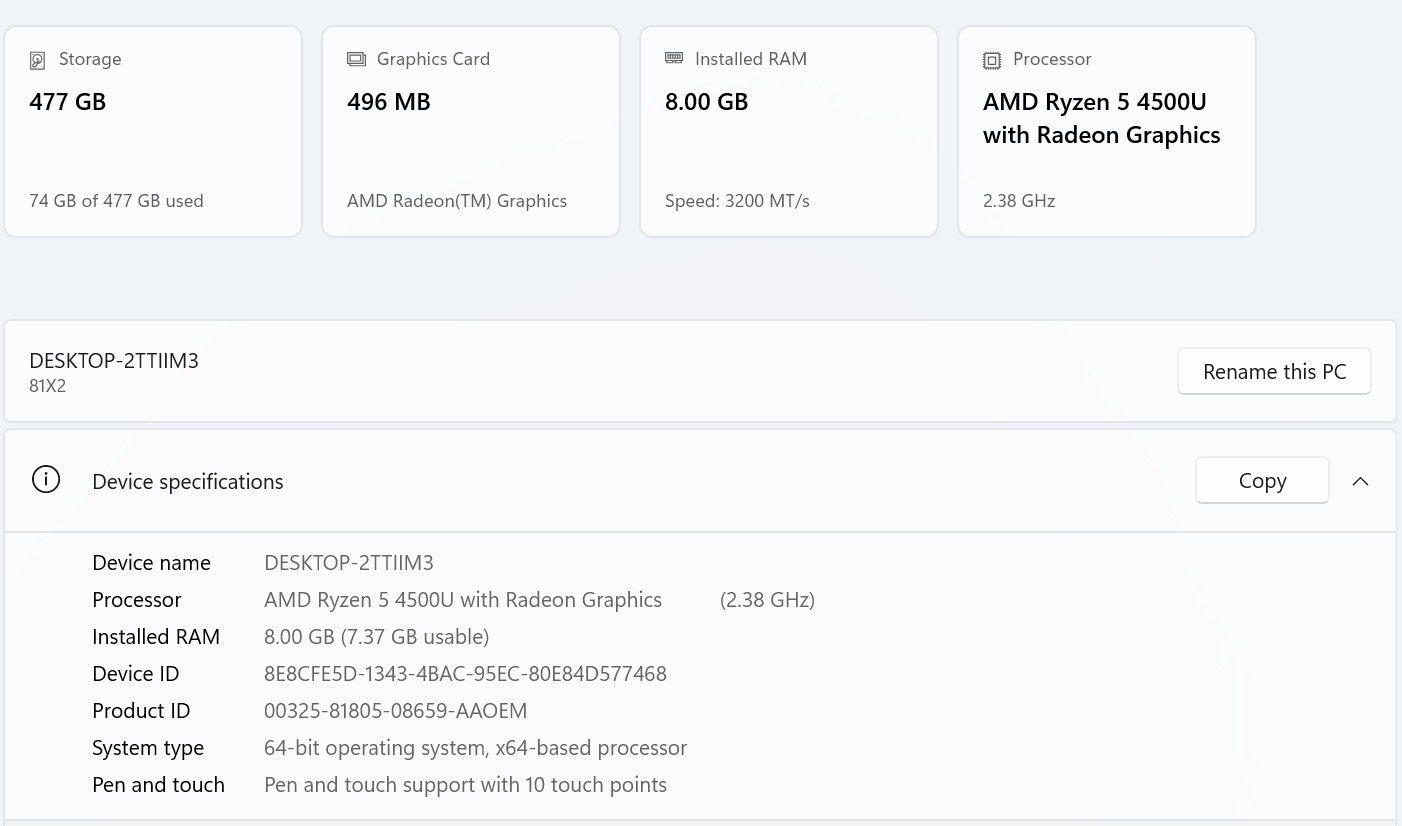The width and height of the screenshot is (1402, 826).
Task: Click the Graphics Card icon
Action: pos(356,59)
